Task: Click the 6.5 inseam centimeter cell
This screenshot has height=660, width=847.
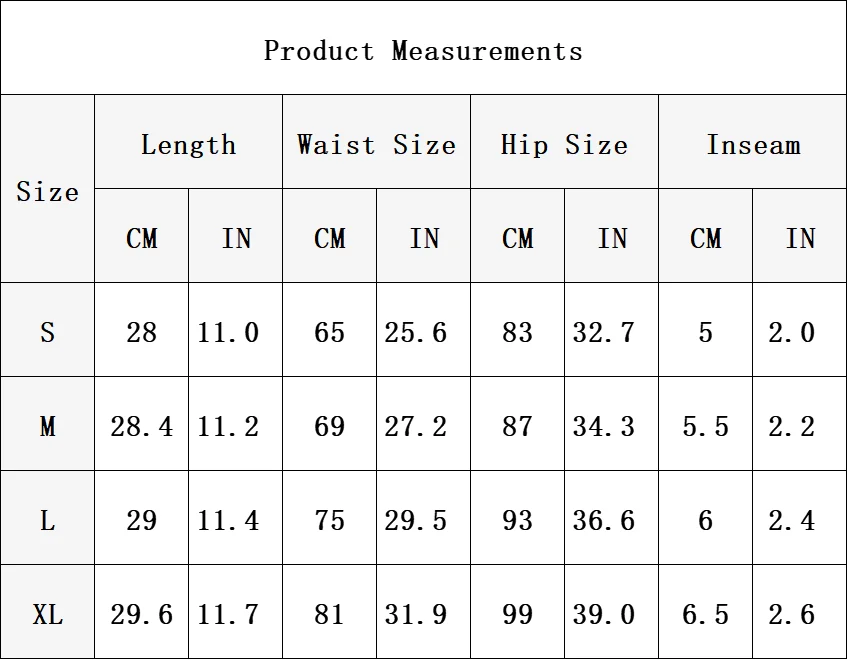Action: point(705,611)
